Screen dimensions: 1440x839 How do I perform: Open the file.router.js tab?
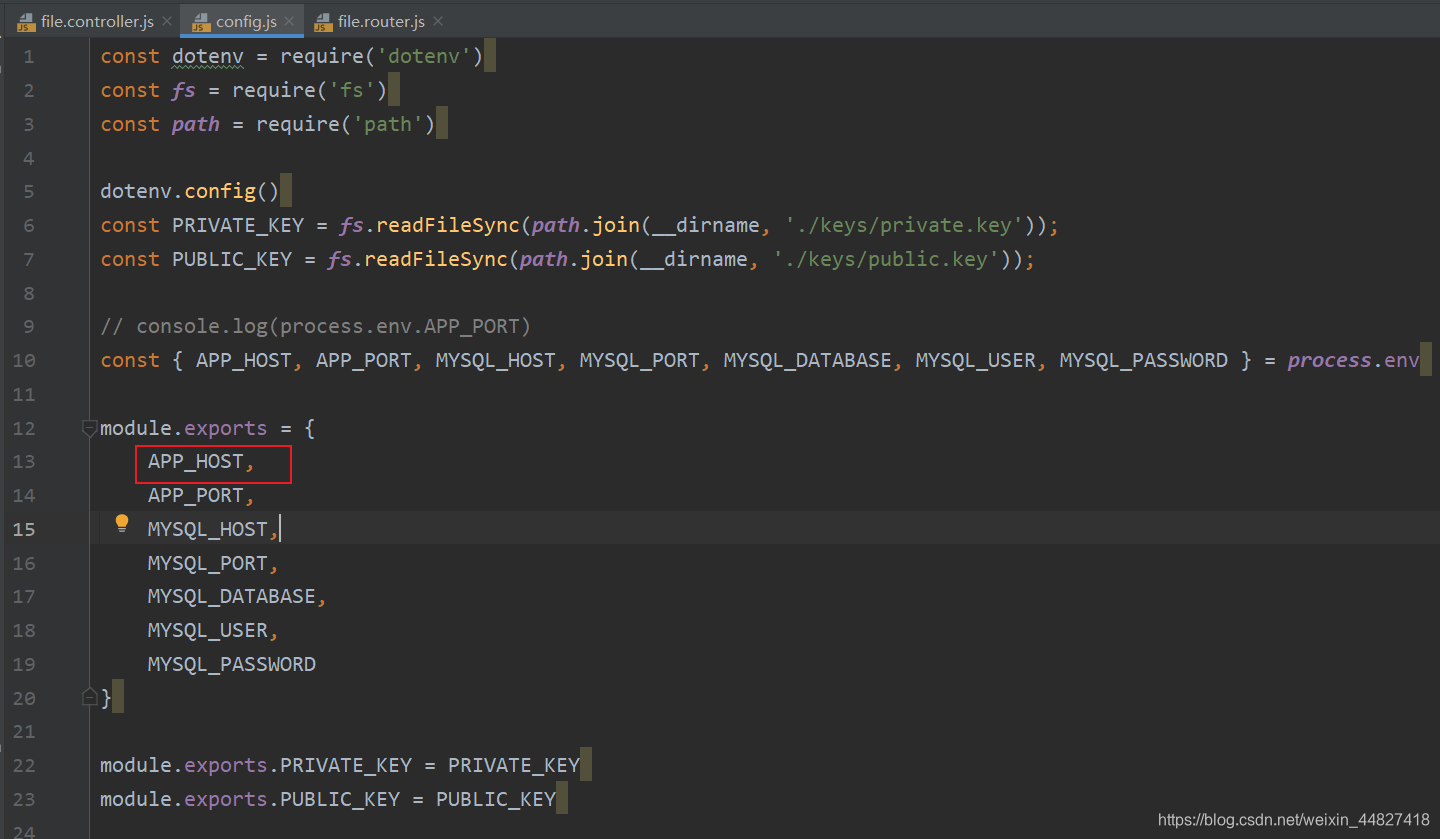coord(378,21)
